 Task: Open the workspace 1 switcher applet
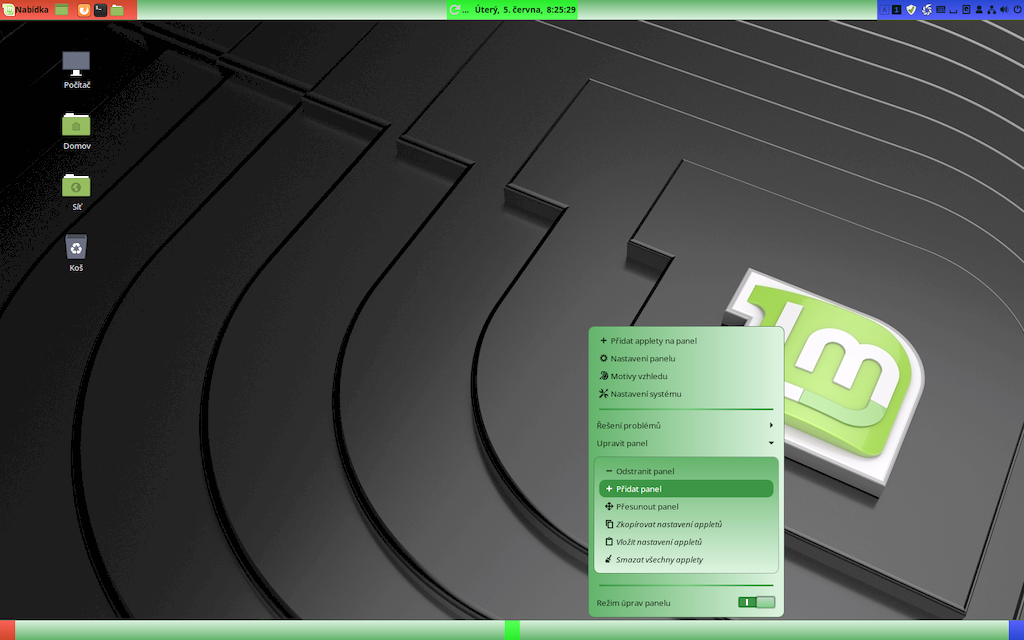[897, 10]
